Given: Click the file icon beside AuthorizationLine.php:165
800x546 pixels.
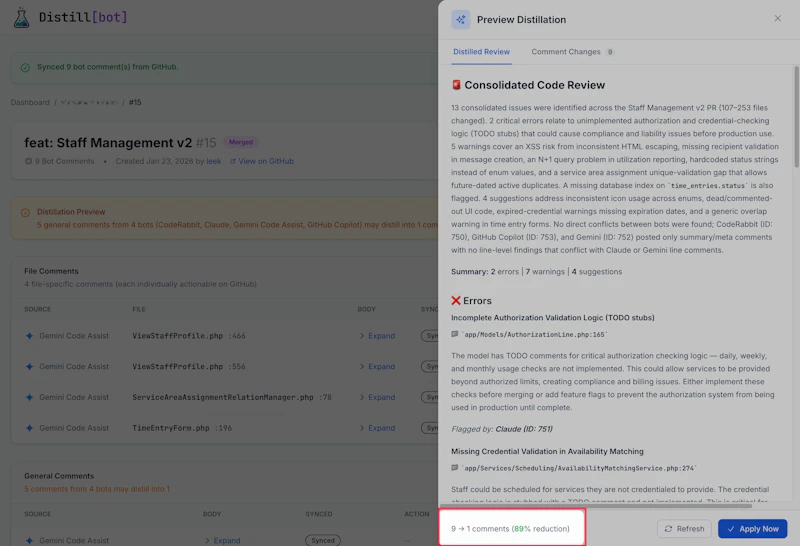Looking at the screenshot, I should (455, 334).
